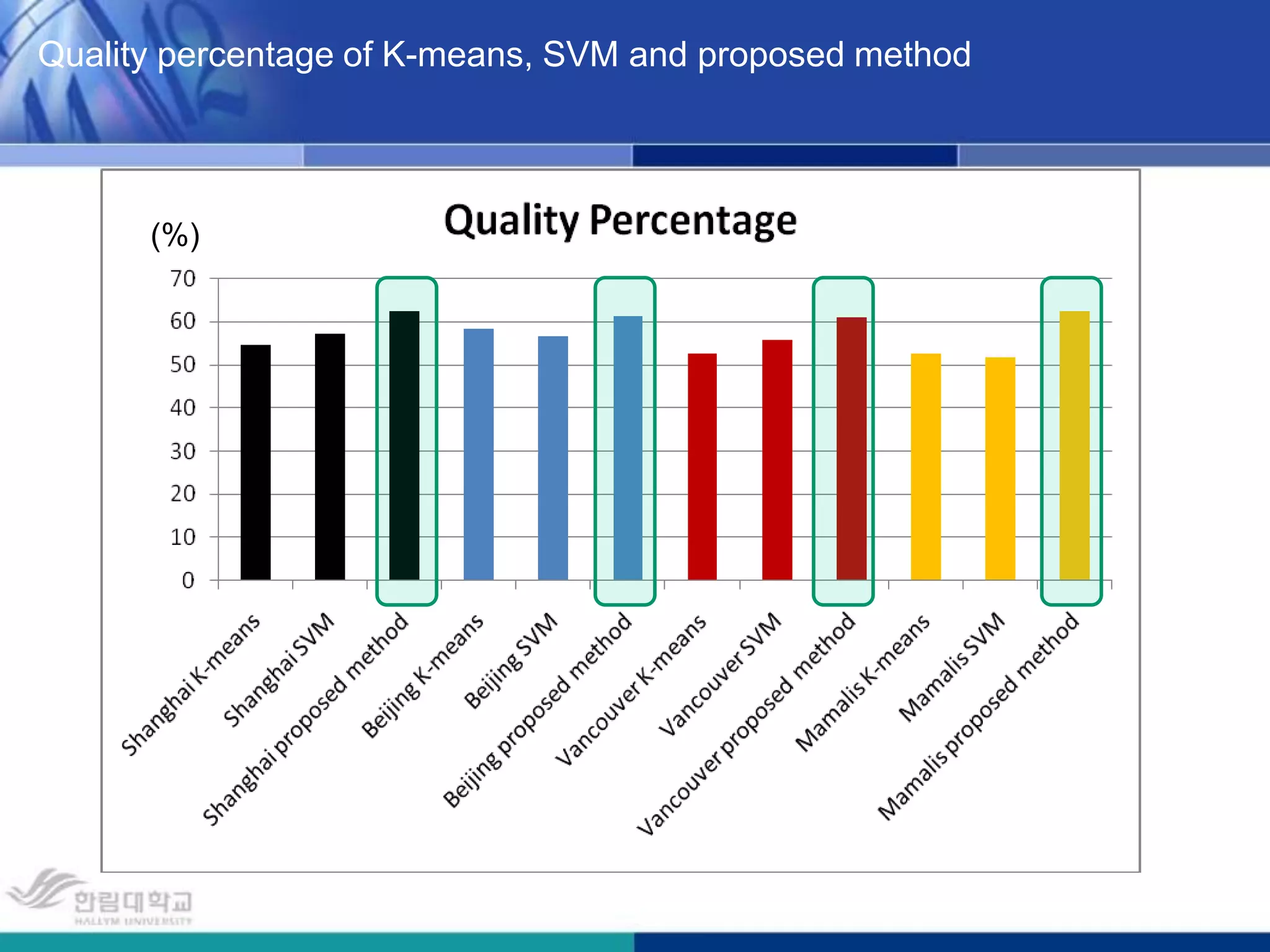Click the dark navy header bar segment
The image size is (1270, 952).
click(x=795, y=156)
